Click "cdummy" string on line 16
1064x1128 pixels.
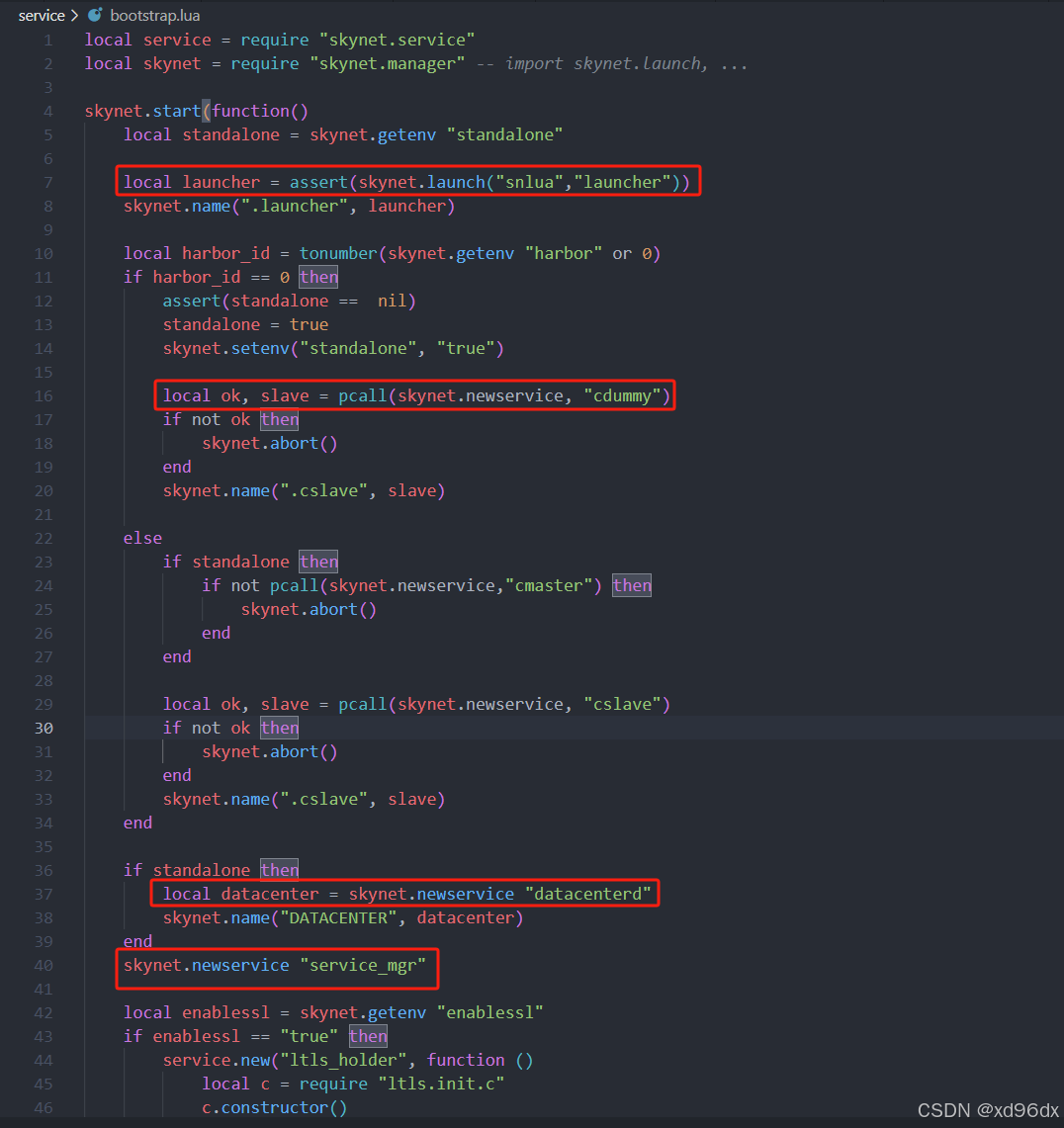(x=622, y=395)
